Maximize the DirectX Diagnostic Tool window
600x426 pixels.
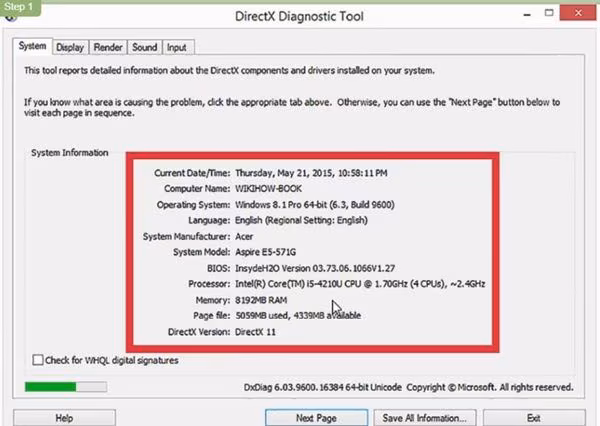tap(549, 13)
